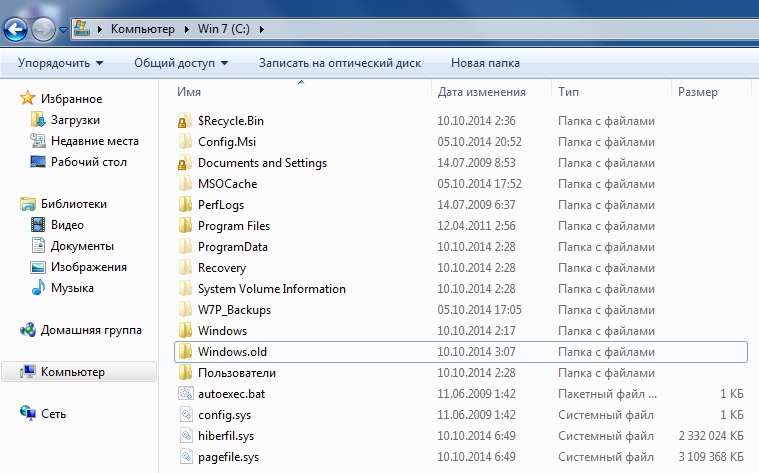Click the Изображения library icon
Screen dimensions: 759x473
pos(38,267)
